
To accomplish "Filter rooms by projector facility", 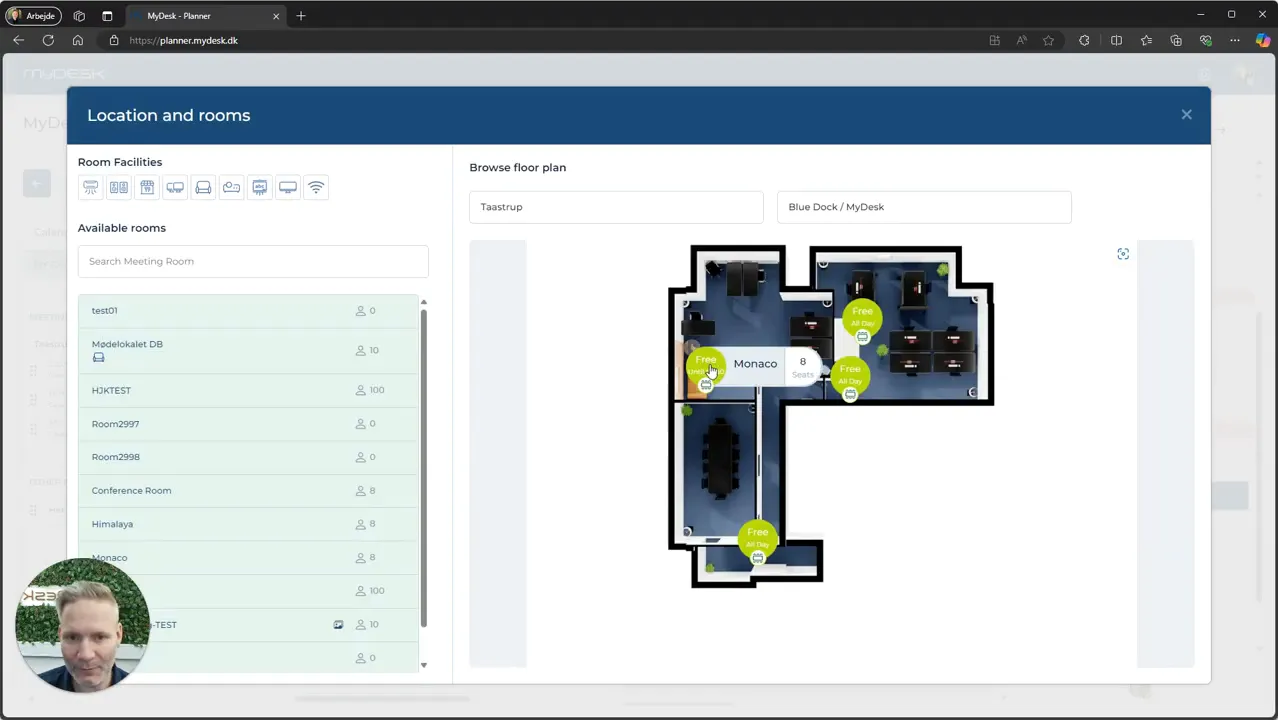I will pos(231,187).
